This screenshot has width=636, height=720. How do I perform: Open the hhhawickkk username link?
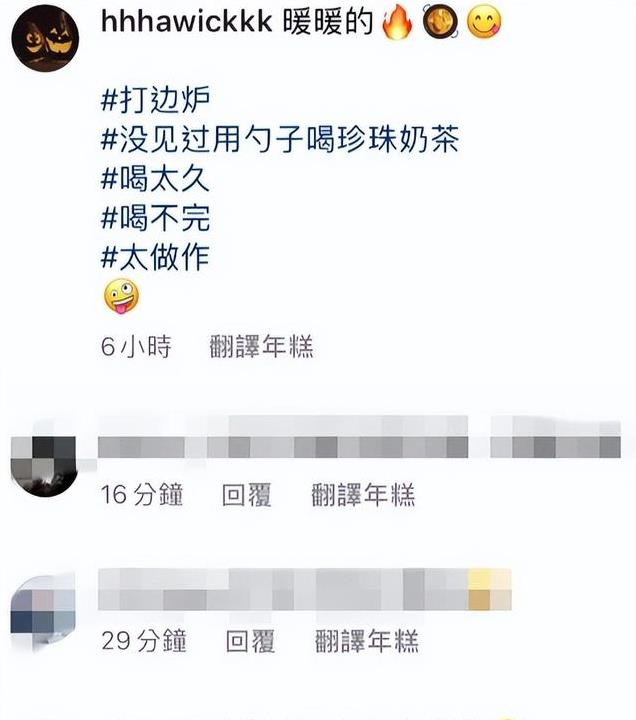click(186, 21)
